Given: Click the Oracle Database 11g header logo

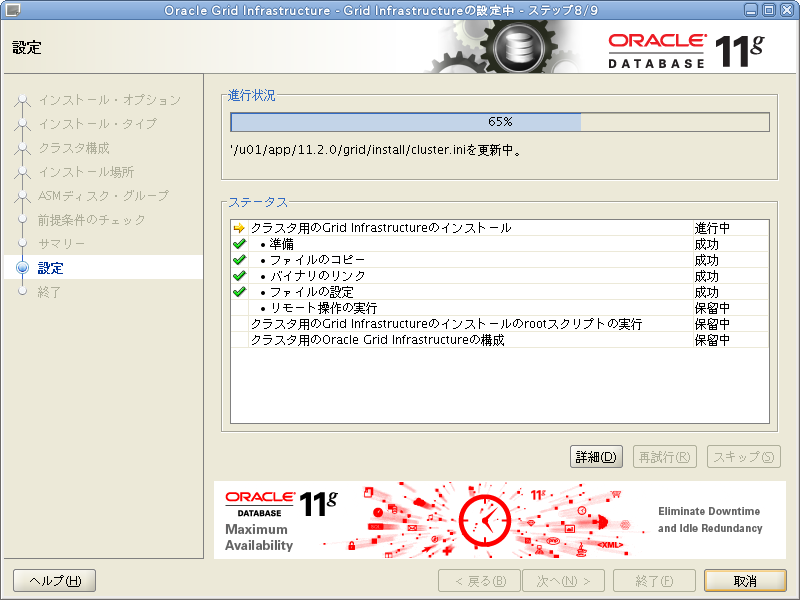Looking at the screenshot, I should coord(686,51).
